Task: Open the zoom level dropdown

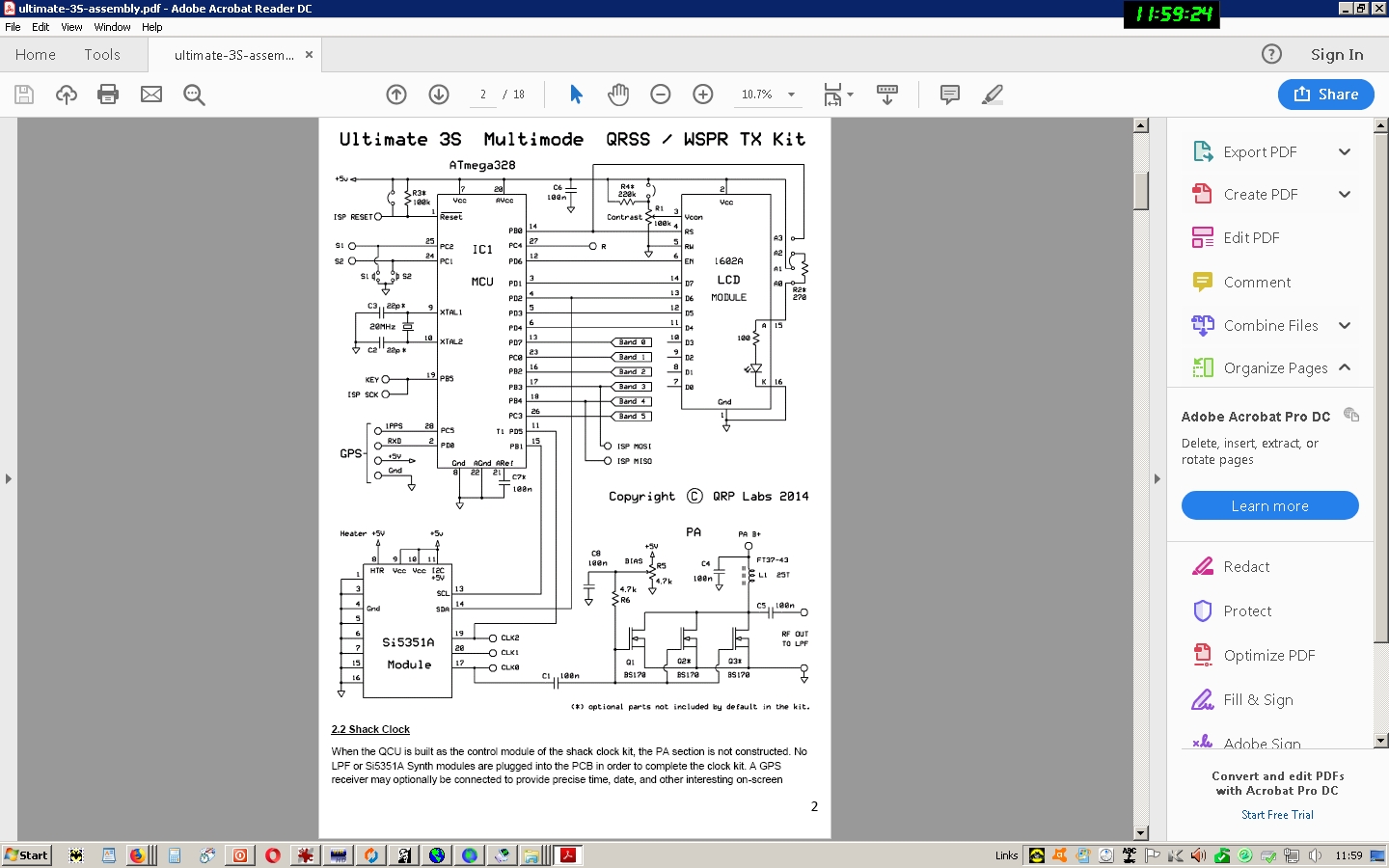Action: [792, 95]
